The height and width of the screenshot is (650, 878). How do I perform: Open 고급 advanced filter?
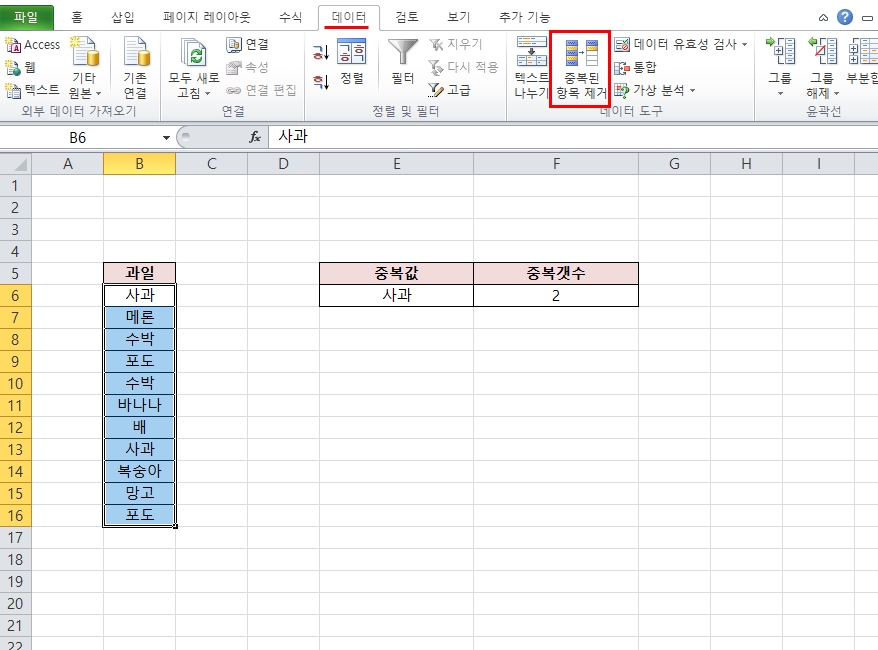tap(450, 90)
